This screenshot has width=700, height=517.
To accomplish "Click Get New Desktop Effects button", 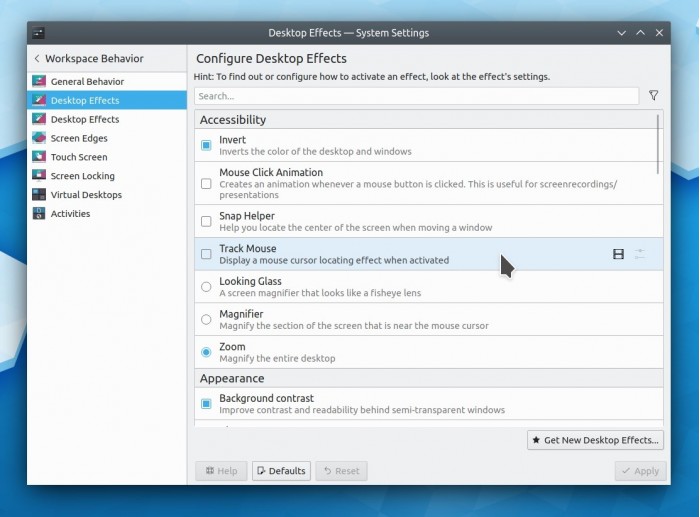I will tap(595, 440).
